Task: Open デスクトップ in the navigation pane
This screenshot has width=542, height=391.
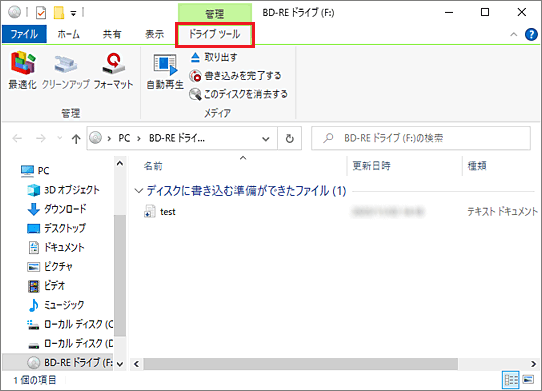Action: coord(56,228)
